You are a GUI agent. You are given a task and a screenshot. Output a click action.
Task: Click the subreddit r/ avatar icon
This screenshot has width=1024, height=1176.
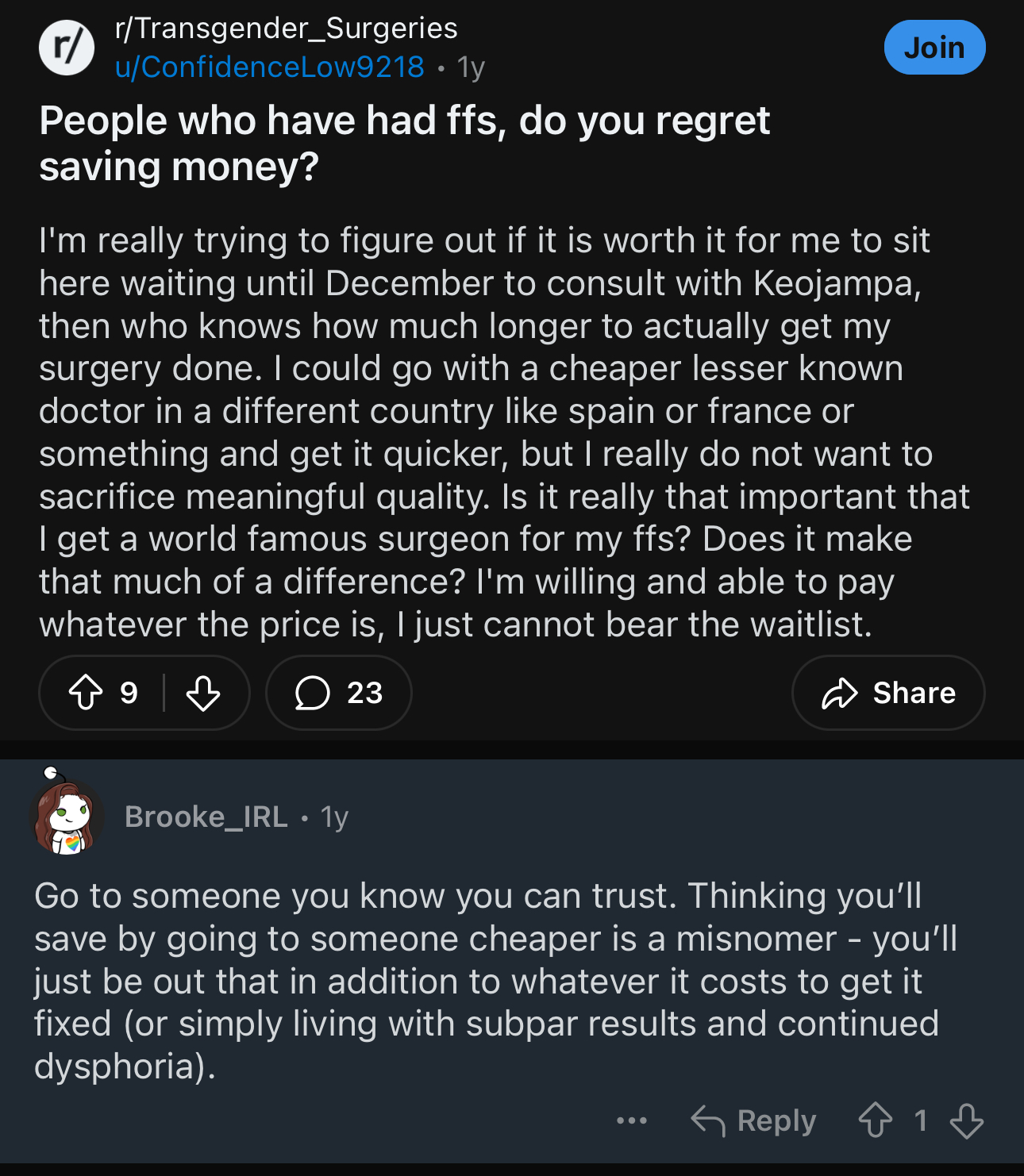(67, 48)
